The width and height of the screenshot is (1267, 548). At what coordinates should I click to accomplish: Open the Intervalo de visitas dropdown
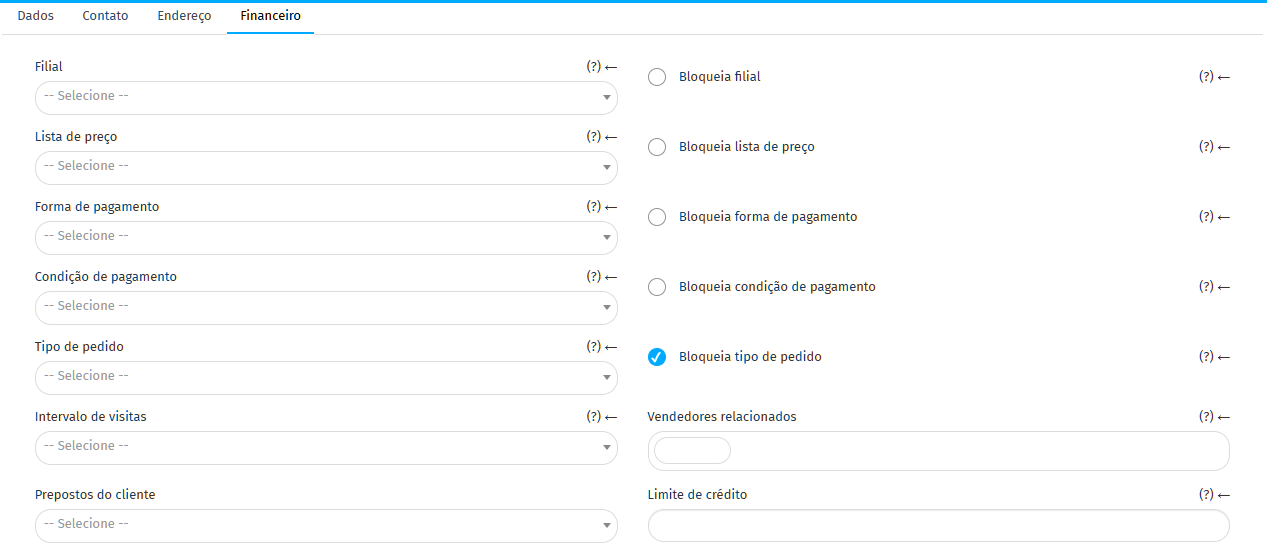tap(326, 447)
